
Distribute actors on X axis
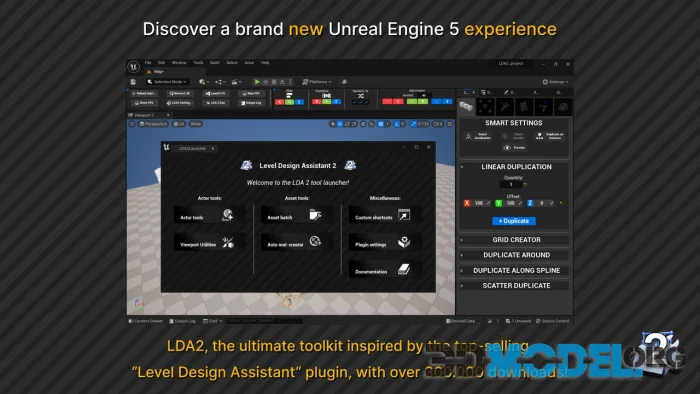point(317,102)
